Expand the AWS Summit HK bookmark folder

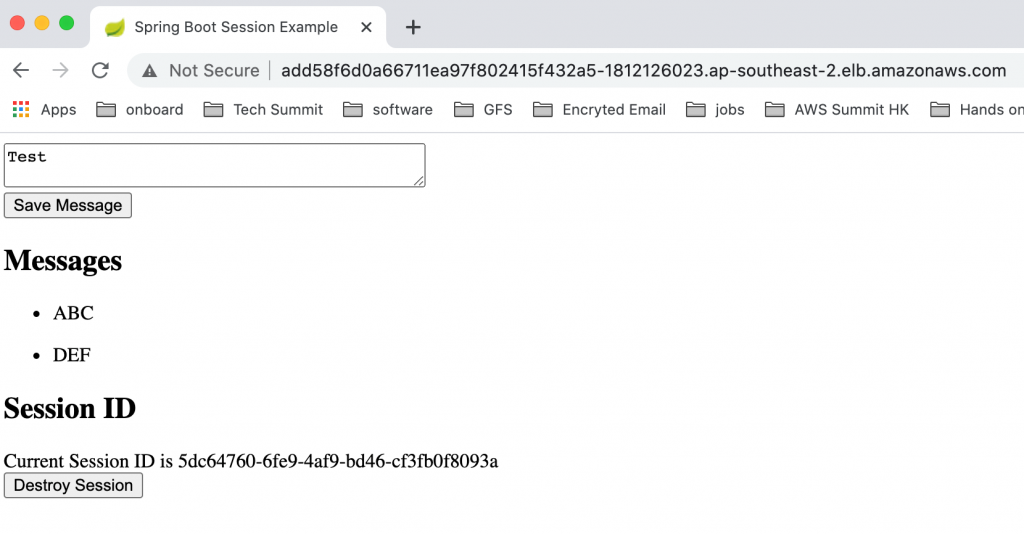tap(838, 109)
